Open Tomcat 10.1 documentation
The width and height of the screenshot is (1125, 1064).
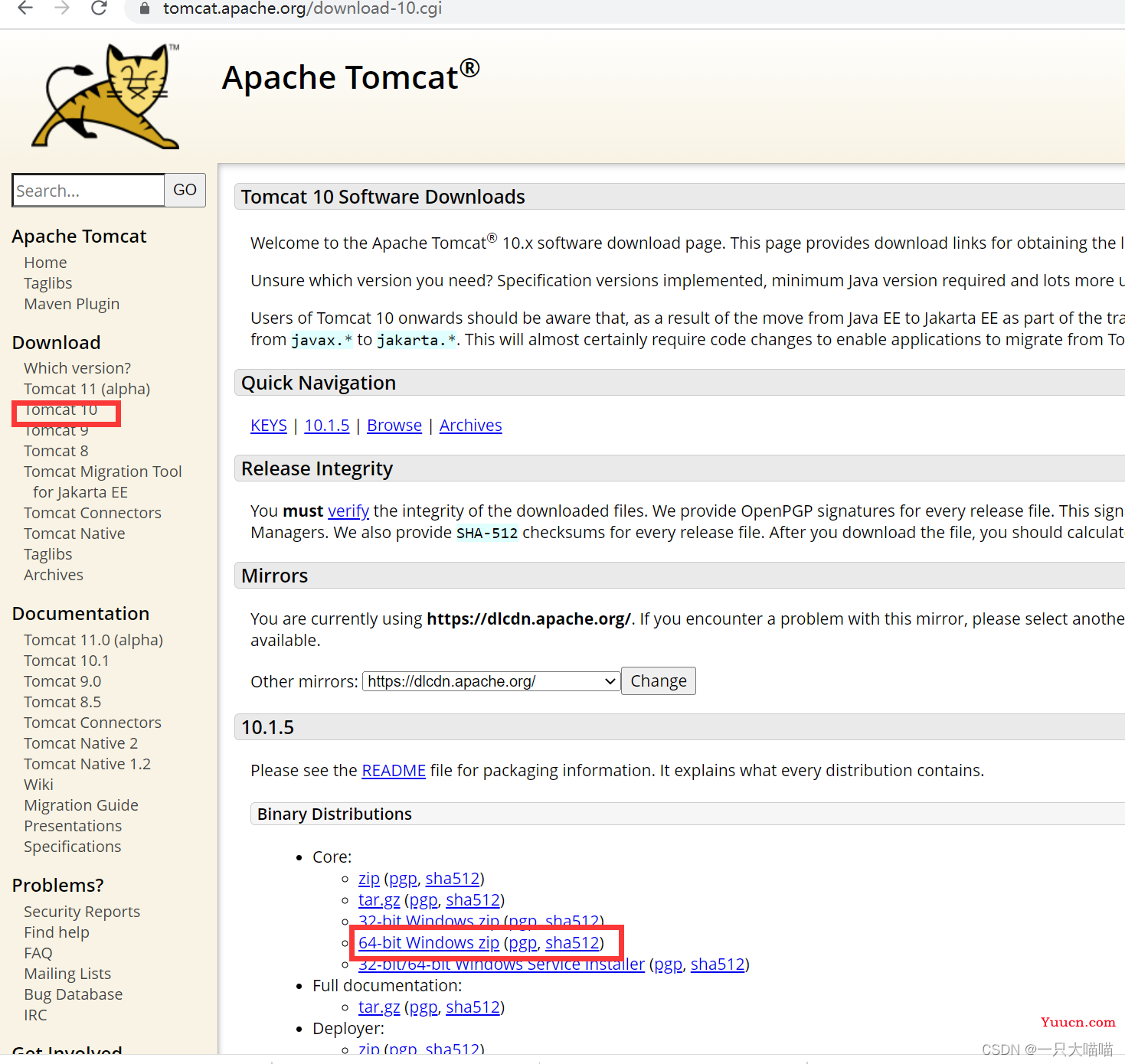pos(67,661)
